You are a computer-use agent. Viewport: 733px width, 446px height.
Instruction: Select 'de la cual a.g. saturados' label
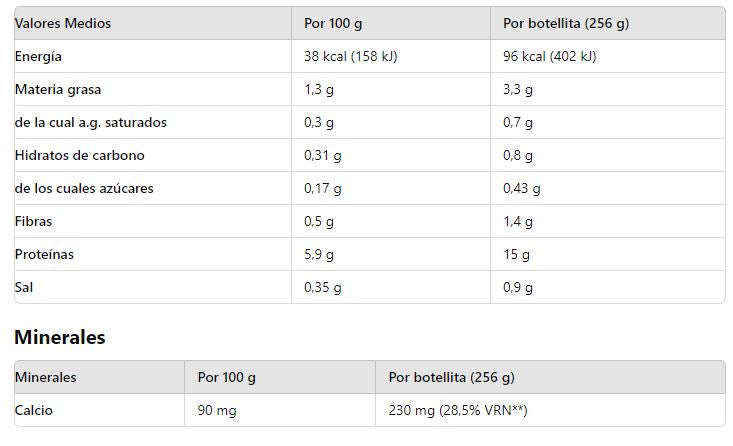91,122
